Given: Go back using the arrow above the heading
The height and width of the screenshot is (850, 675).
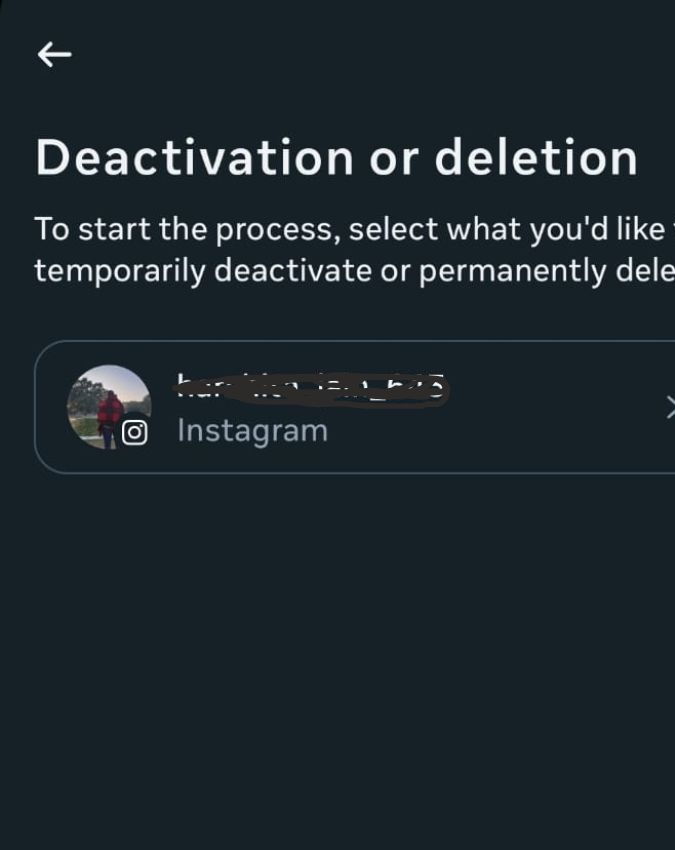Looking at the screenshot, I should pyautogui.click(x=54, y=54).
